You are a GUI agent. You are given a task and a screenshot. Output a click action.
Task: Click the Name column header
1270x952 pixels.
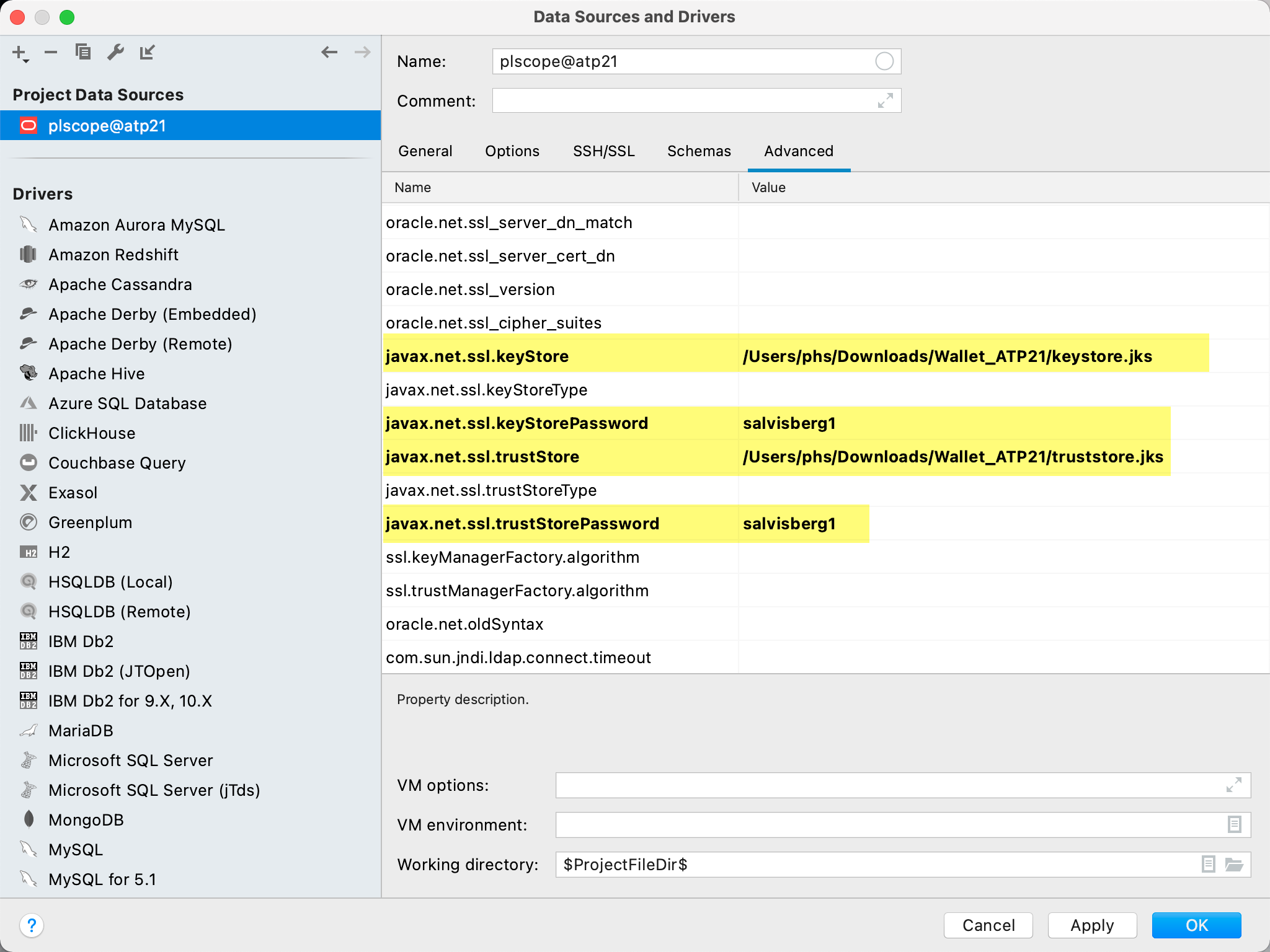(x=560, y=187)
